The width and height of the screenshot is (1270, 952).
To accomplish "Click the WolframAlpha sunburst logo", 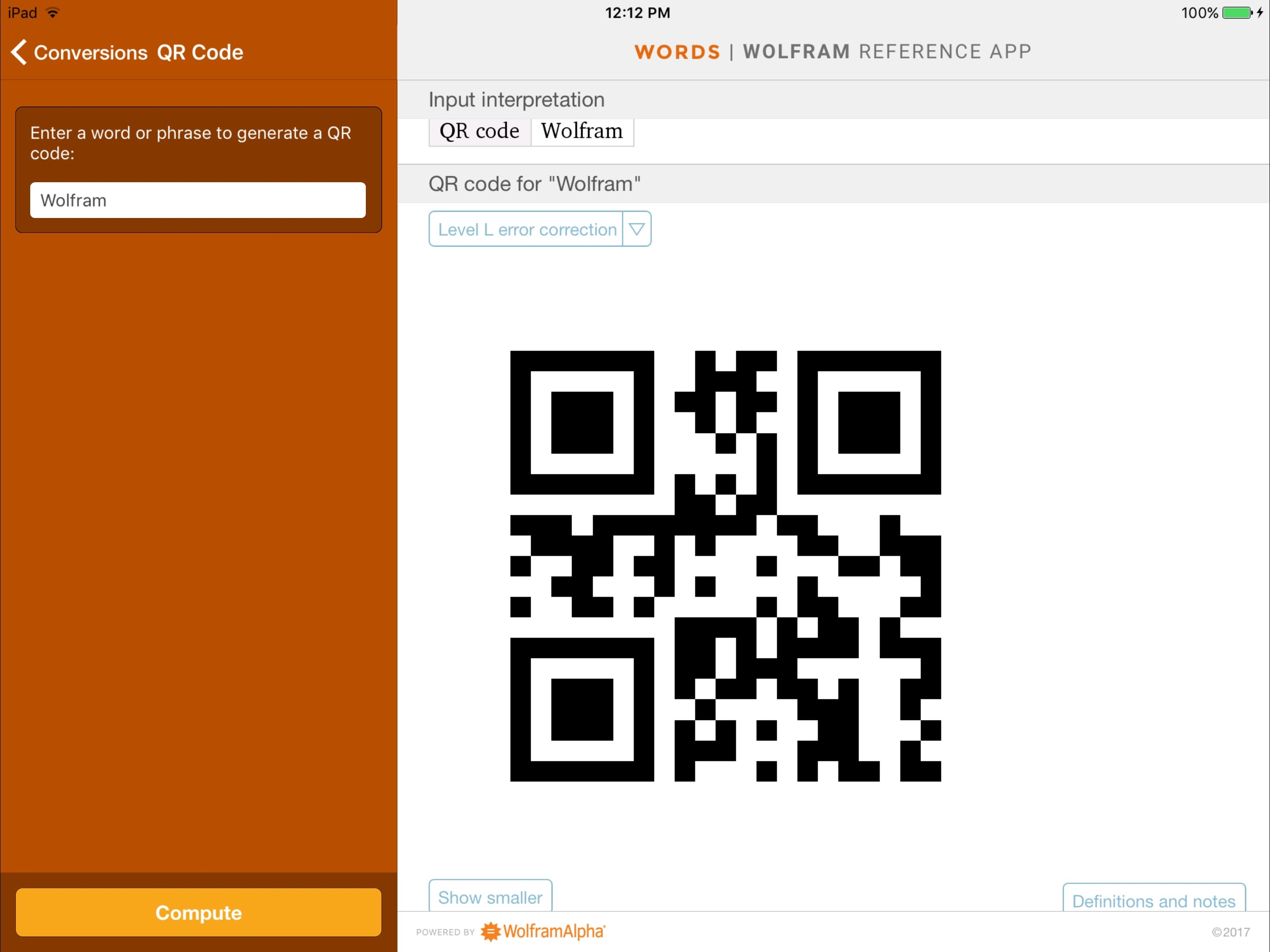I will [x=491, y=932].
